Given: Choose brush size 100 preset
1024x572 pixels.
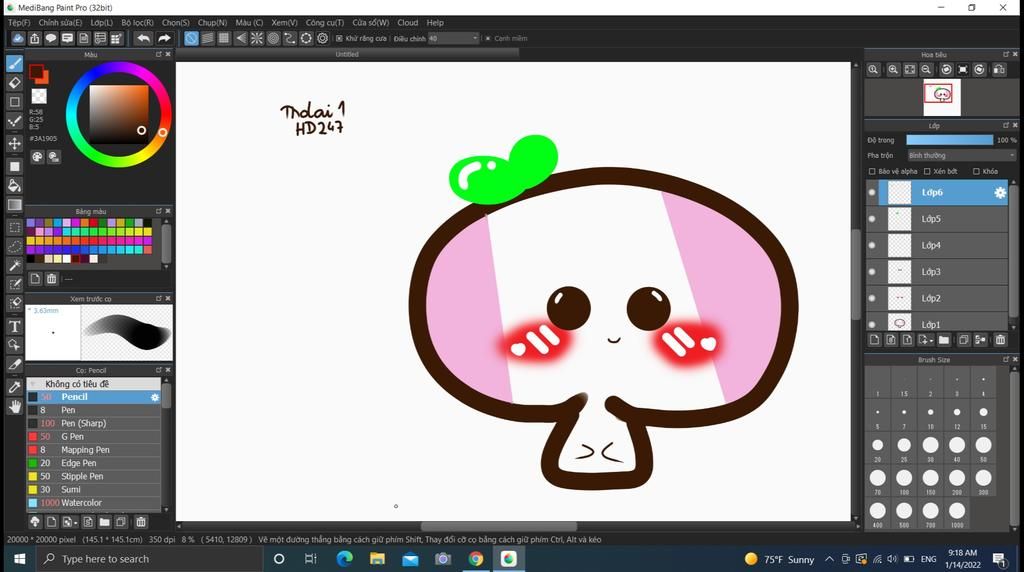Looking at the screenshot, I should click(x=904, y=478).
